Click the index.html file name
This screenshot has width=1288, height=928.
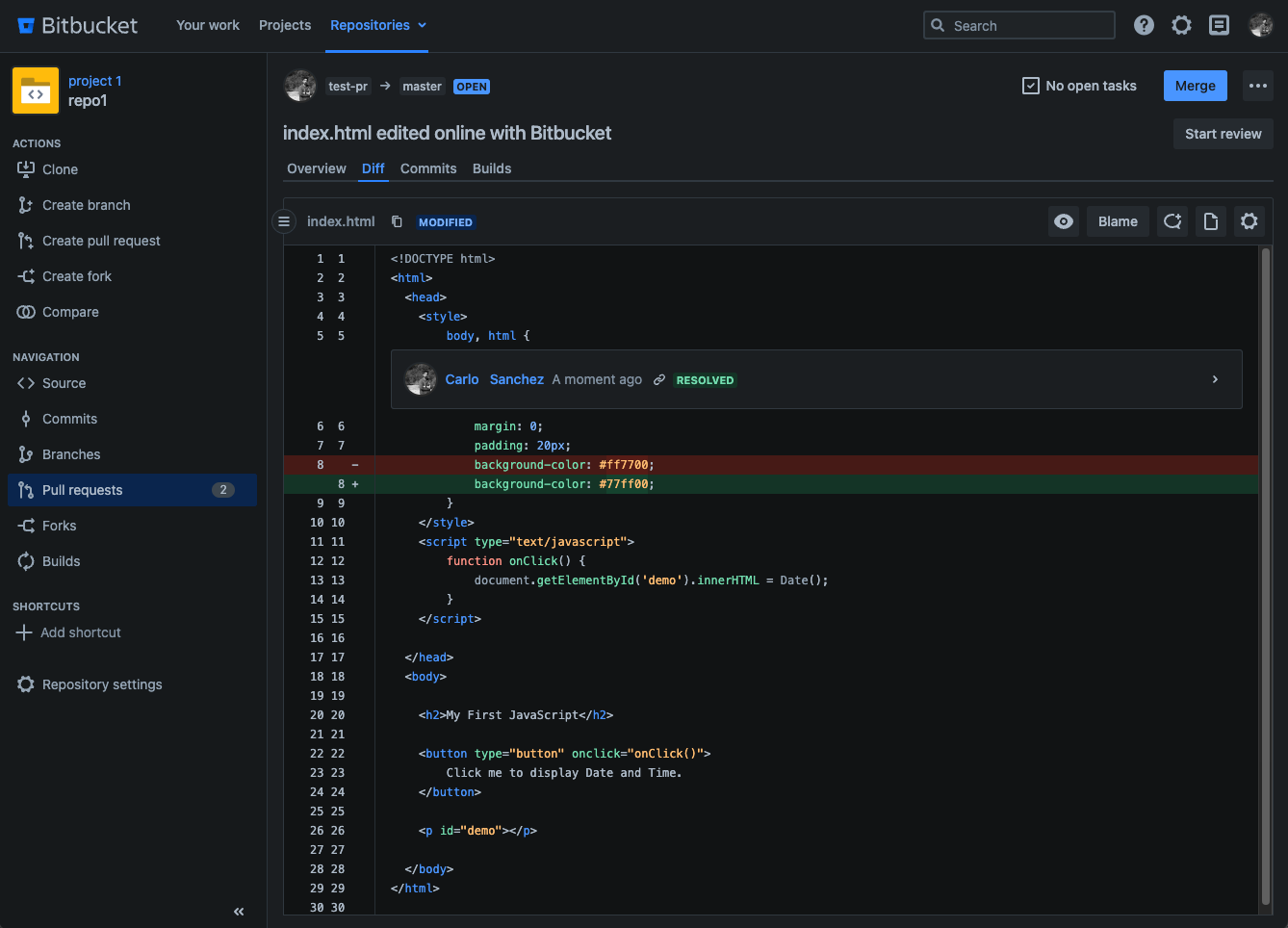(x=341, y=221)
